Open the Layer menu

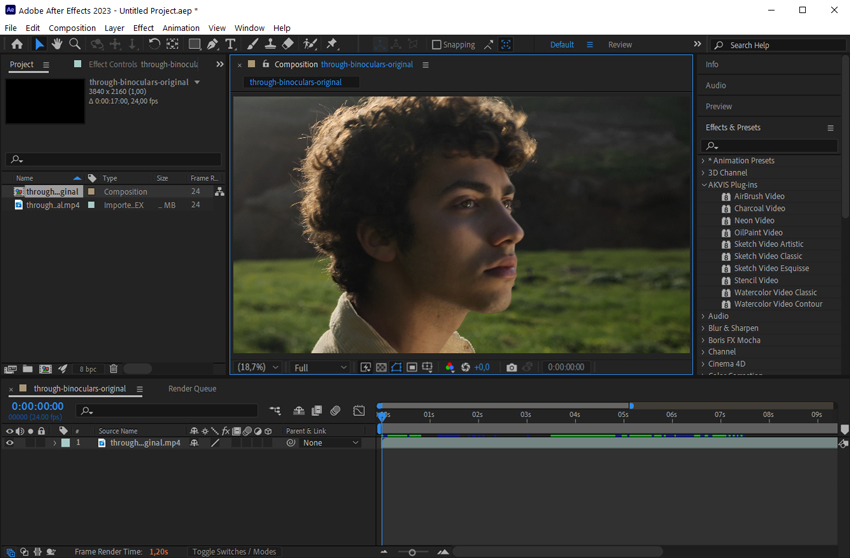(x=114, y=28)
